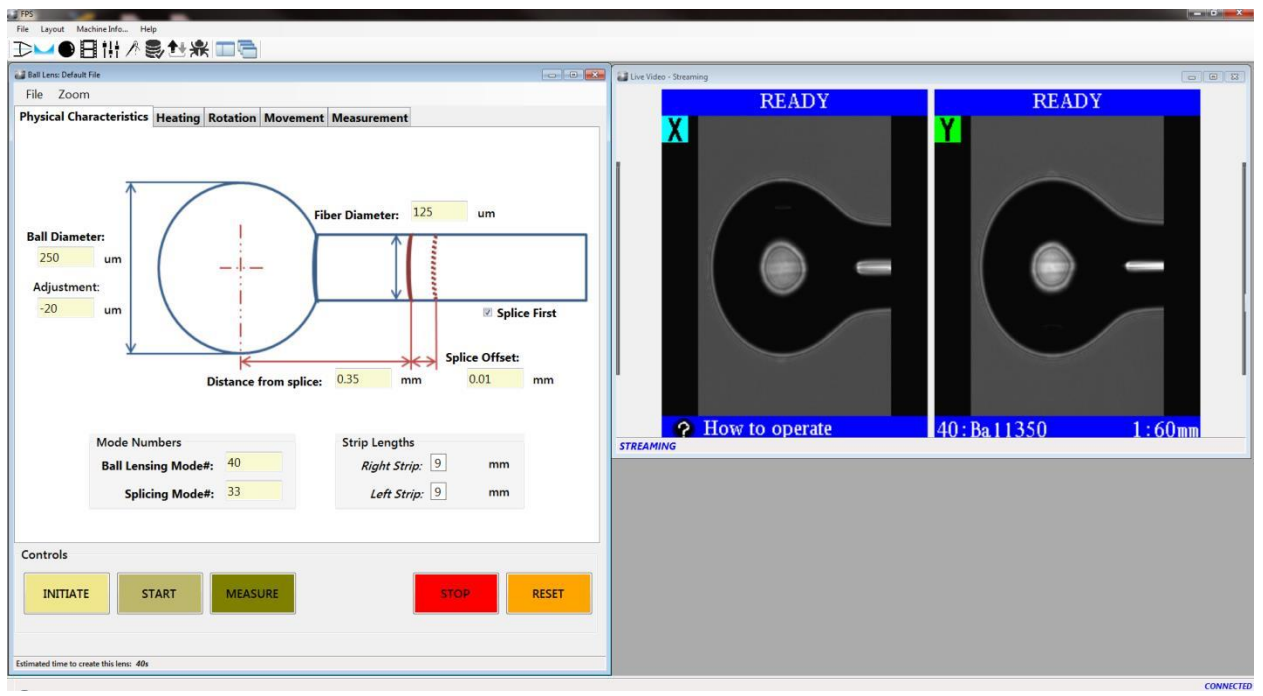Click the blue bowl-shaped toolbar icon
This screenshot has width=1263, height=696.
44,48
